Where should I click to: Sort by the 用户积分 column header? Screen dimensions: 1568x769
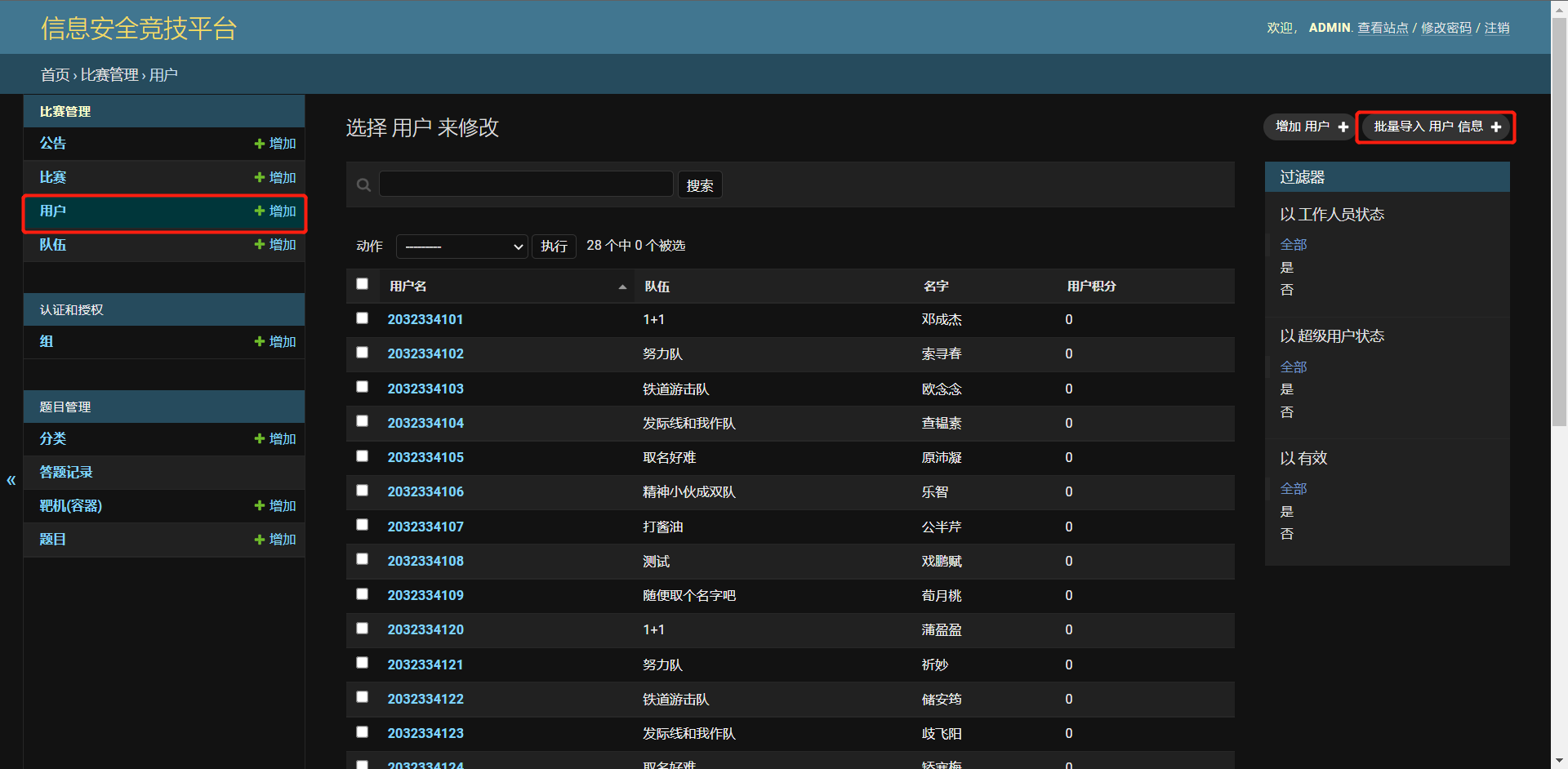[1091, 287]
